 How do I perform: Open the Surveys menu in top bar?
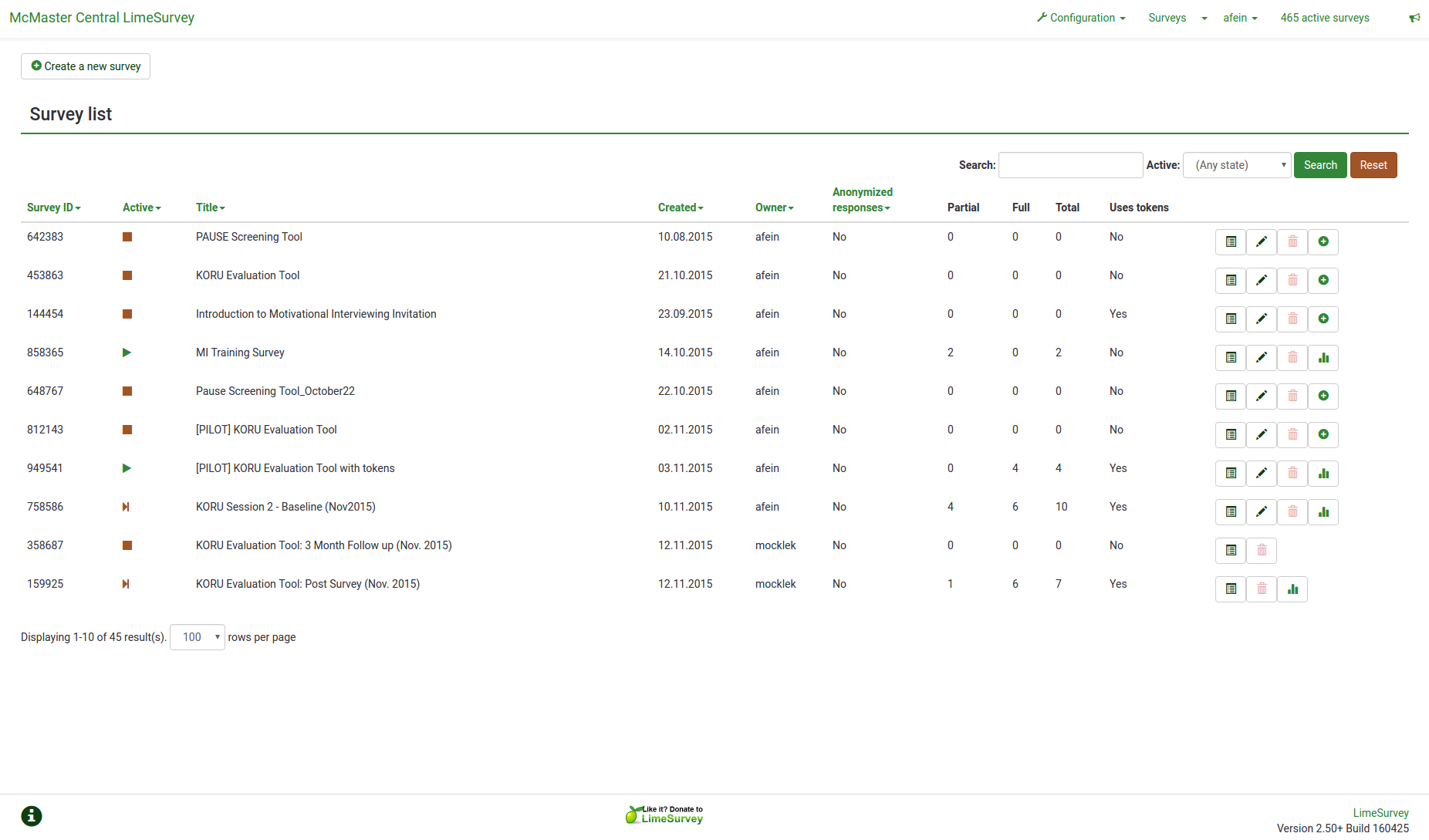[x=1167, y=18]
